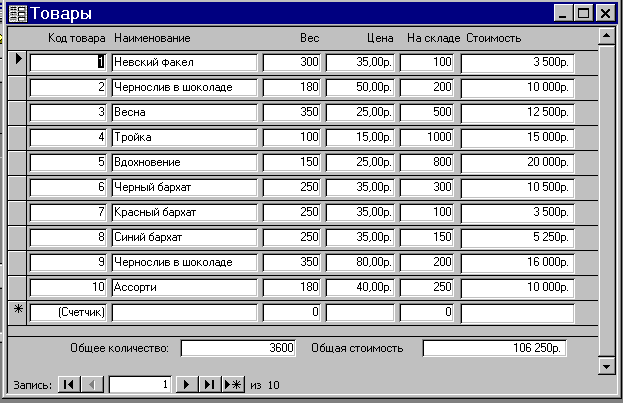
Task: Click Общая стоимость field 106 250р.
Action: [x=495, y=348]
